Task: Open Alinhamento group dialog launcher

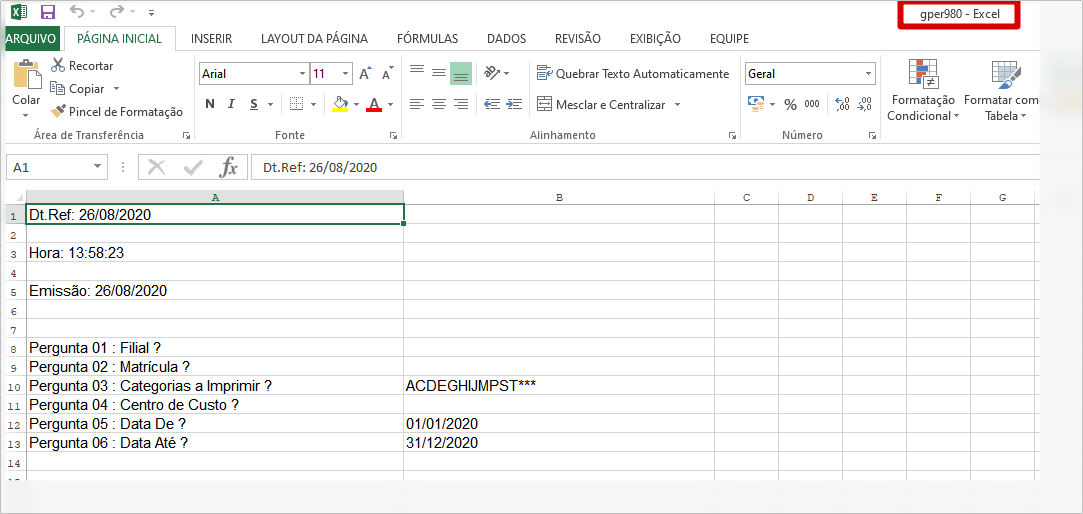Action: coord(732,136)
